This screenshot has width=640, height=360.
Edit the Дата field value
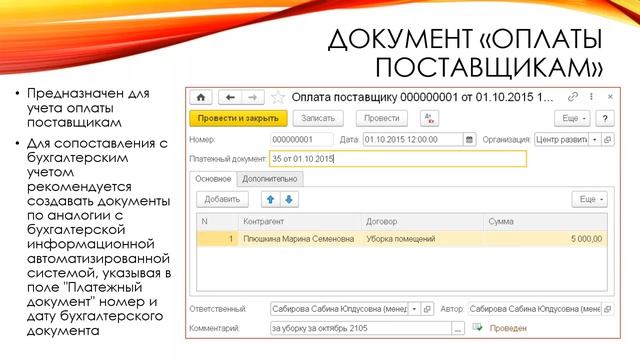413,140
